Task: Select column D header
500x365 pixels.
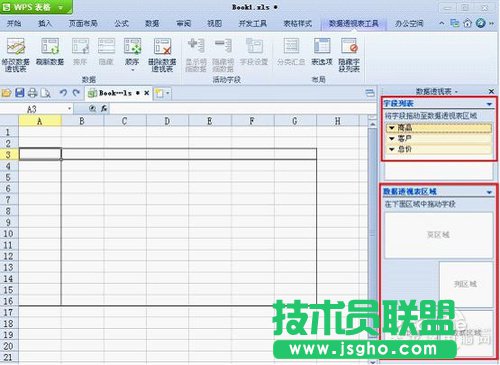Action: pyautogui.click(x=167, y=121)
